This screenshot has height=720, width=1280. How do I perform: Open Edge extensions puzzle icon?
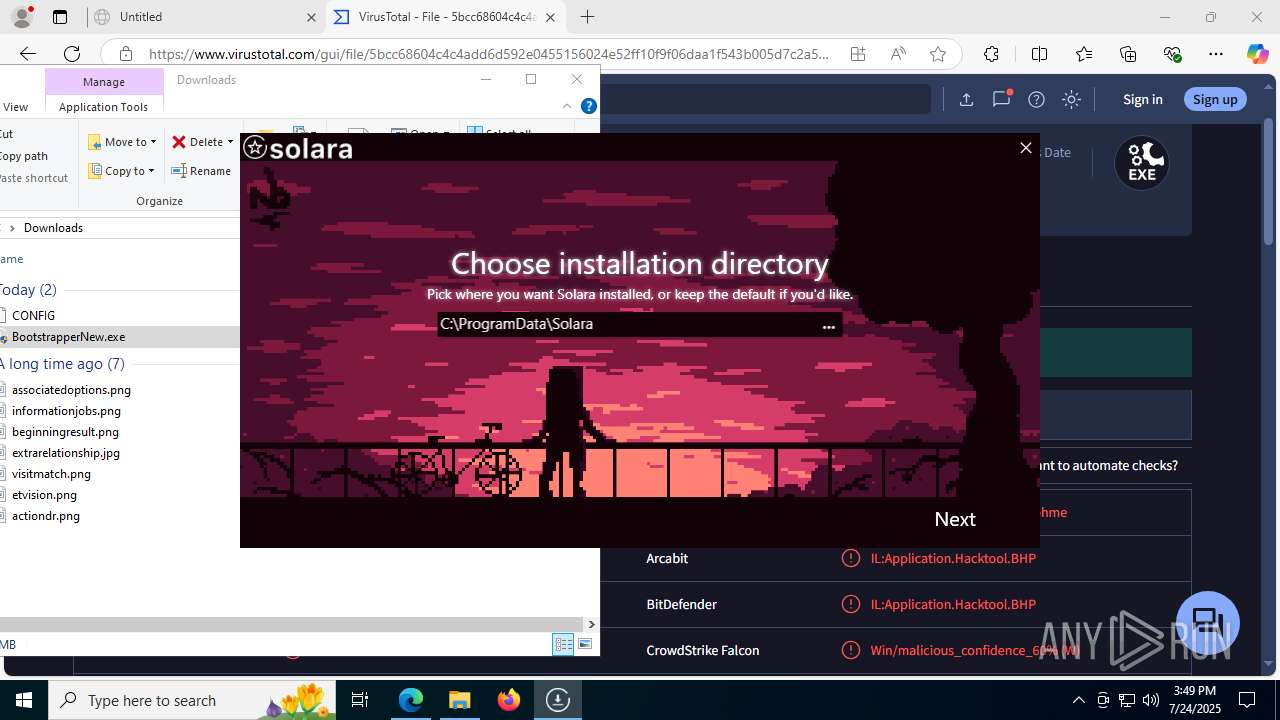tap(991, 54)
